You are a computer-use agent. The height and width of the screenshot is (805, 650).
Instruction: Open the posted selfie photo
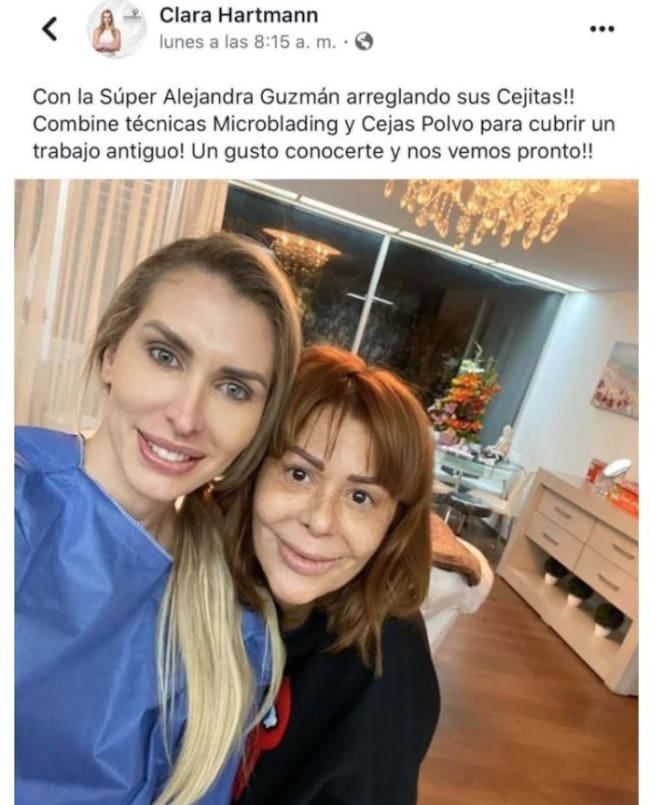(327, 492)
